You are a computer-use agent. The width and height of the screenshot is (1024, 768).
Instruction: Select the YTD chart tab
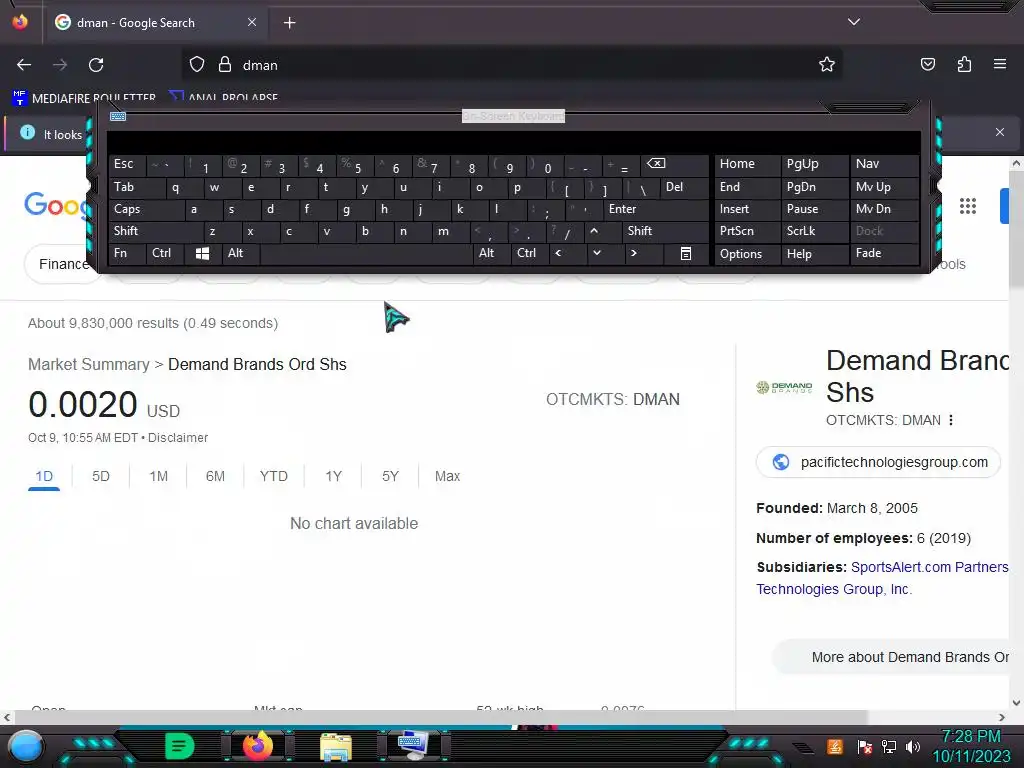[273, 476]
